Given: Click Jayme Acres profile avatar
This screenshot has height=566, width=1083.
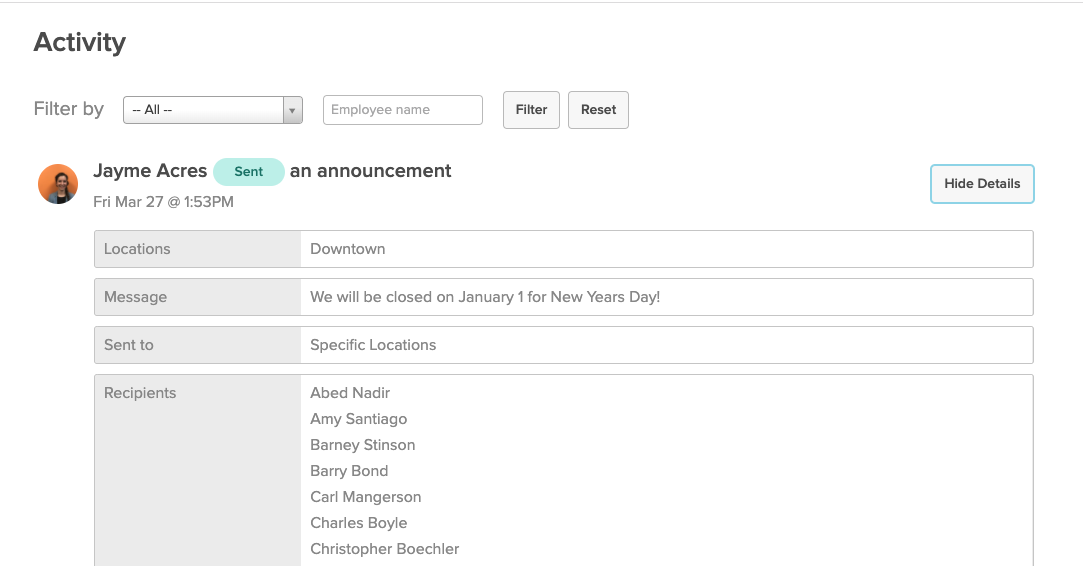Looking at the screenshot, I should click(58, 184).
